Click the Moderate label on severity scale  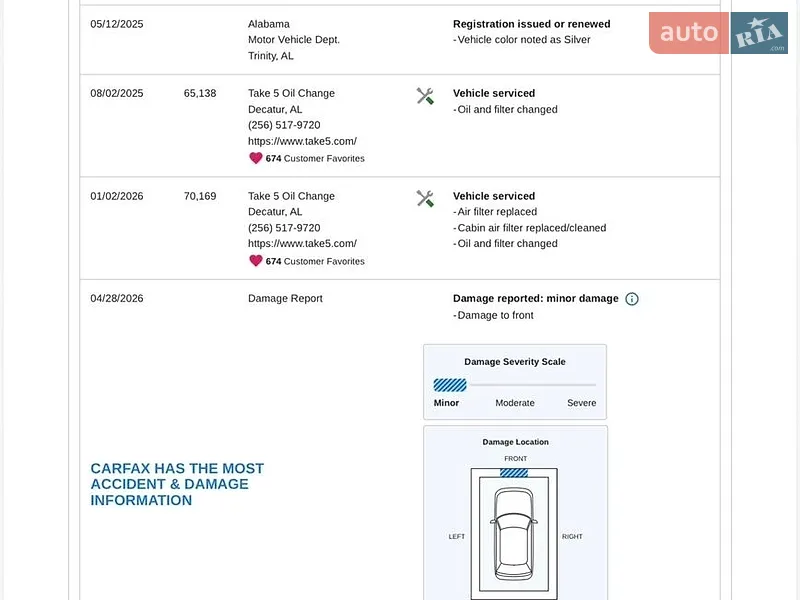[515, 403]
